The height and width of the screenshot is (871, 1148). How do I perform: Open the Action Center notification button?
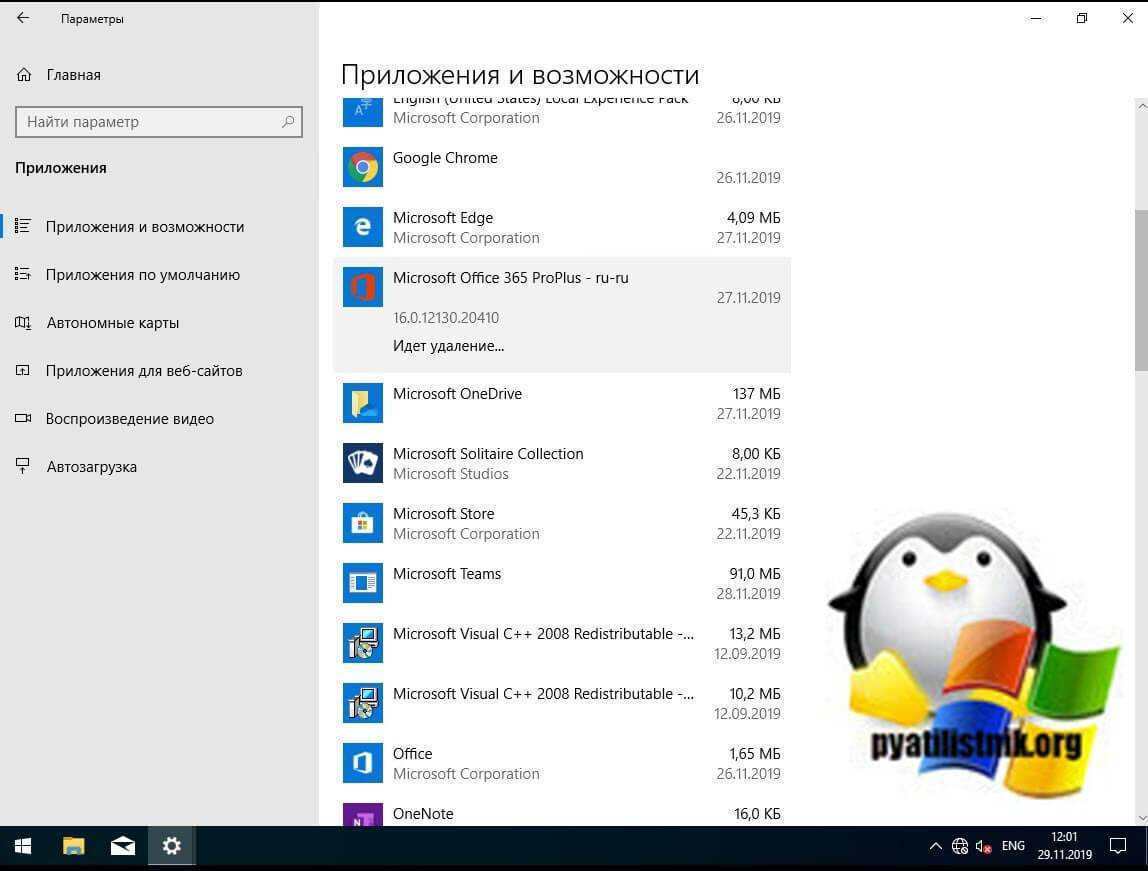pyautogui.click(x=1118, y=845)
